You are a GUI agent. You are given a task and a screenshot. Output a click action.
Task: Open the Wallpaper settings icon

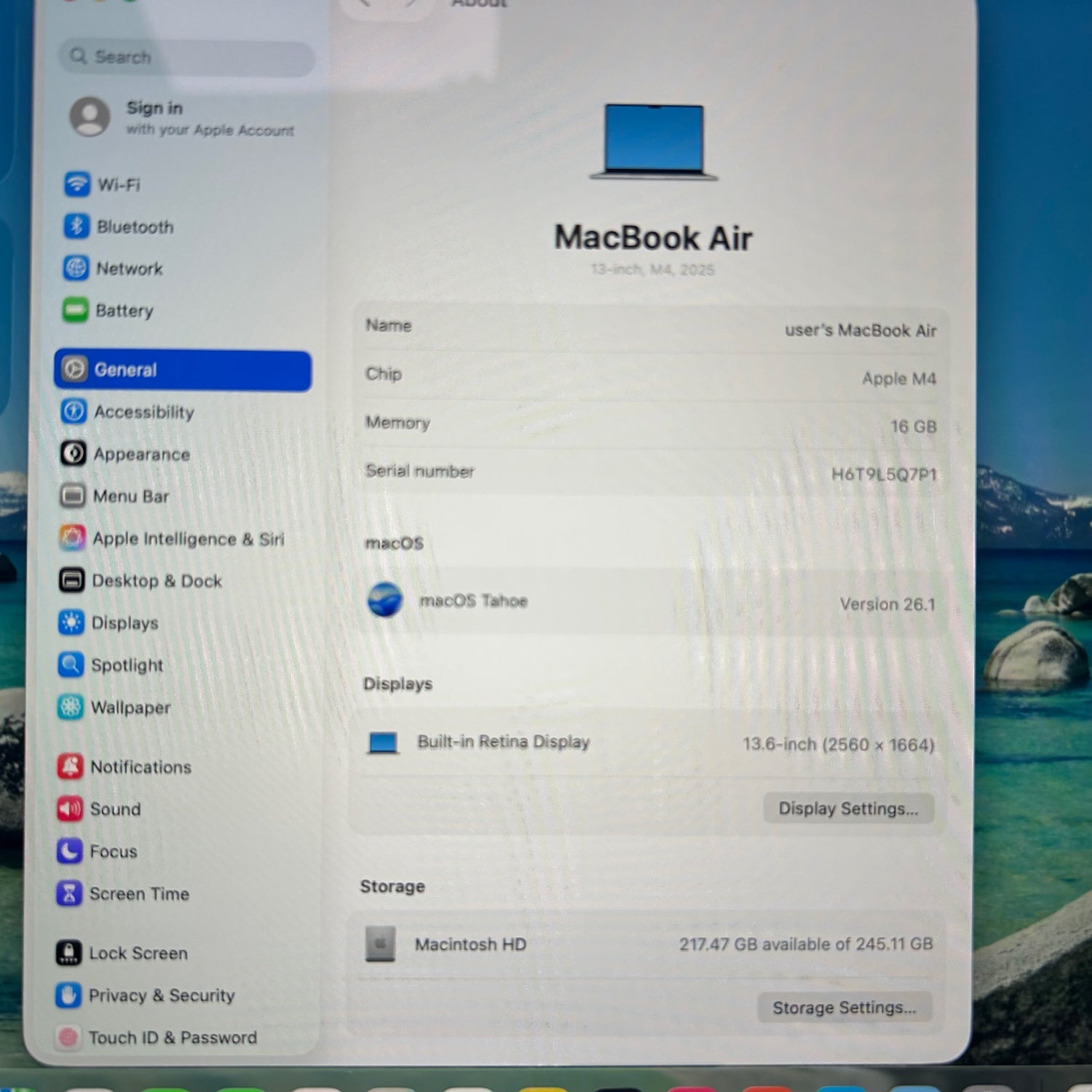pos(71,707)
